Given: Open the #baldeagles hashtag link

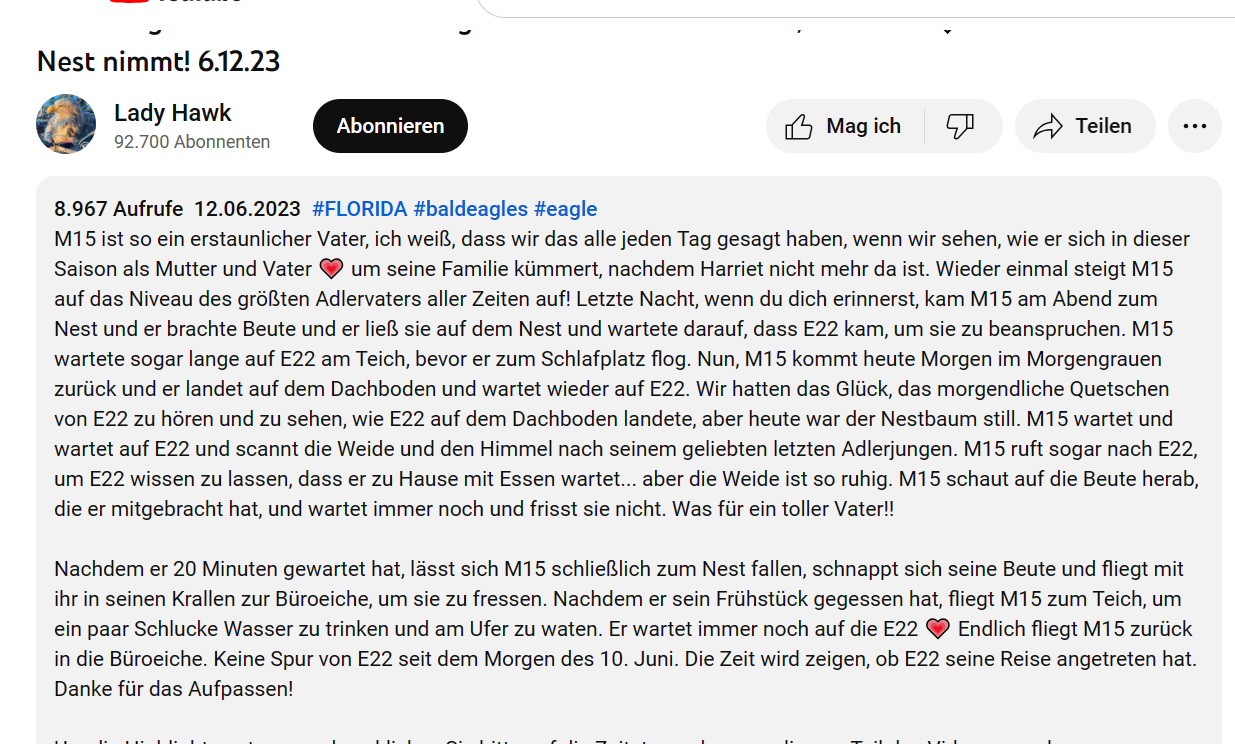Looking at the screenshot, I should click(x=471, y=209).
